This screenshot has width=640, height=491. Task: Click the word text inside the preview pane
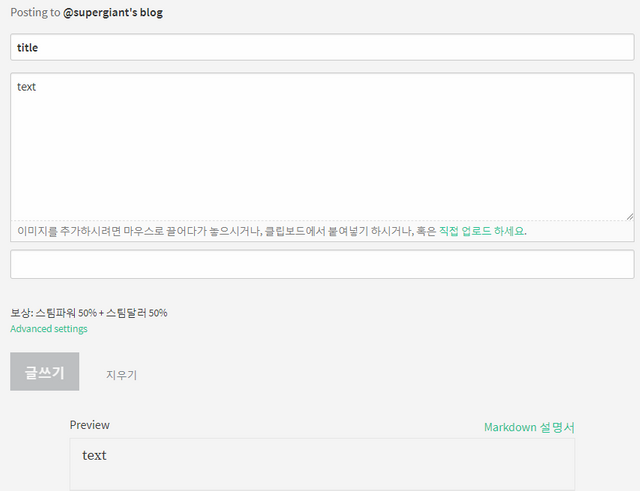click(94, 455)
